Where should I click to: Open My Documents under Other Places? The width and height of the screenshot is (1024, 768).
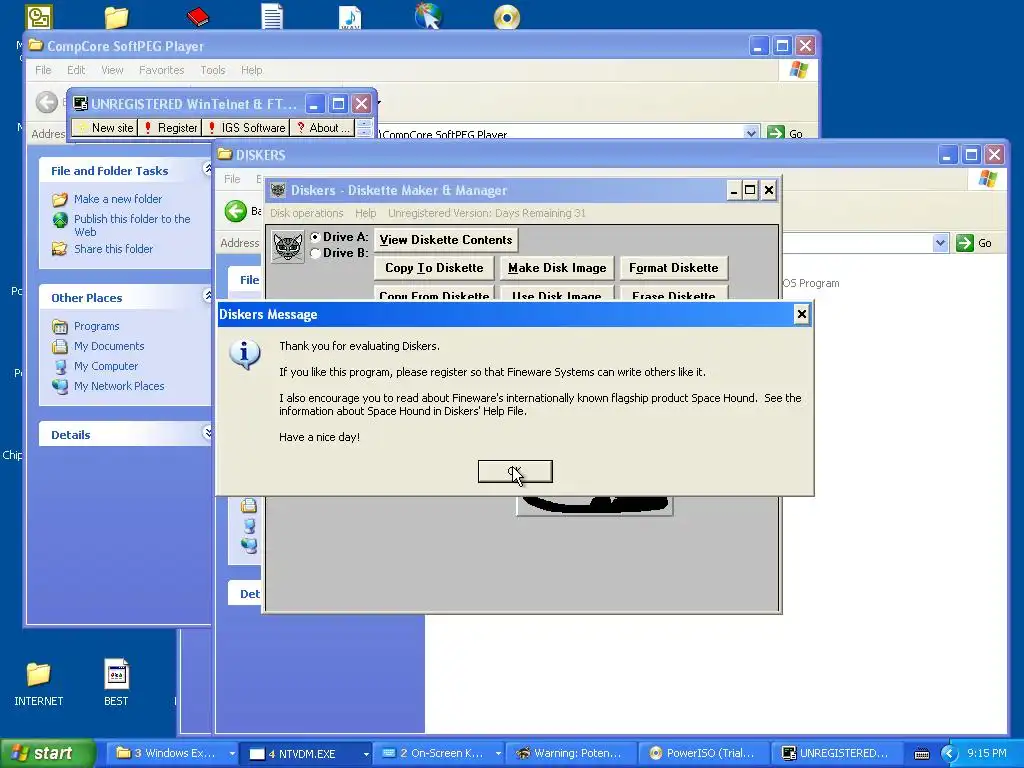[x=108, y=346]
